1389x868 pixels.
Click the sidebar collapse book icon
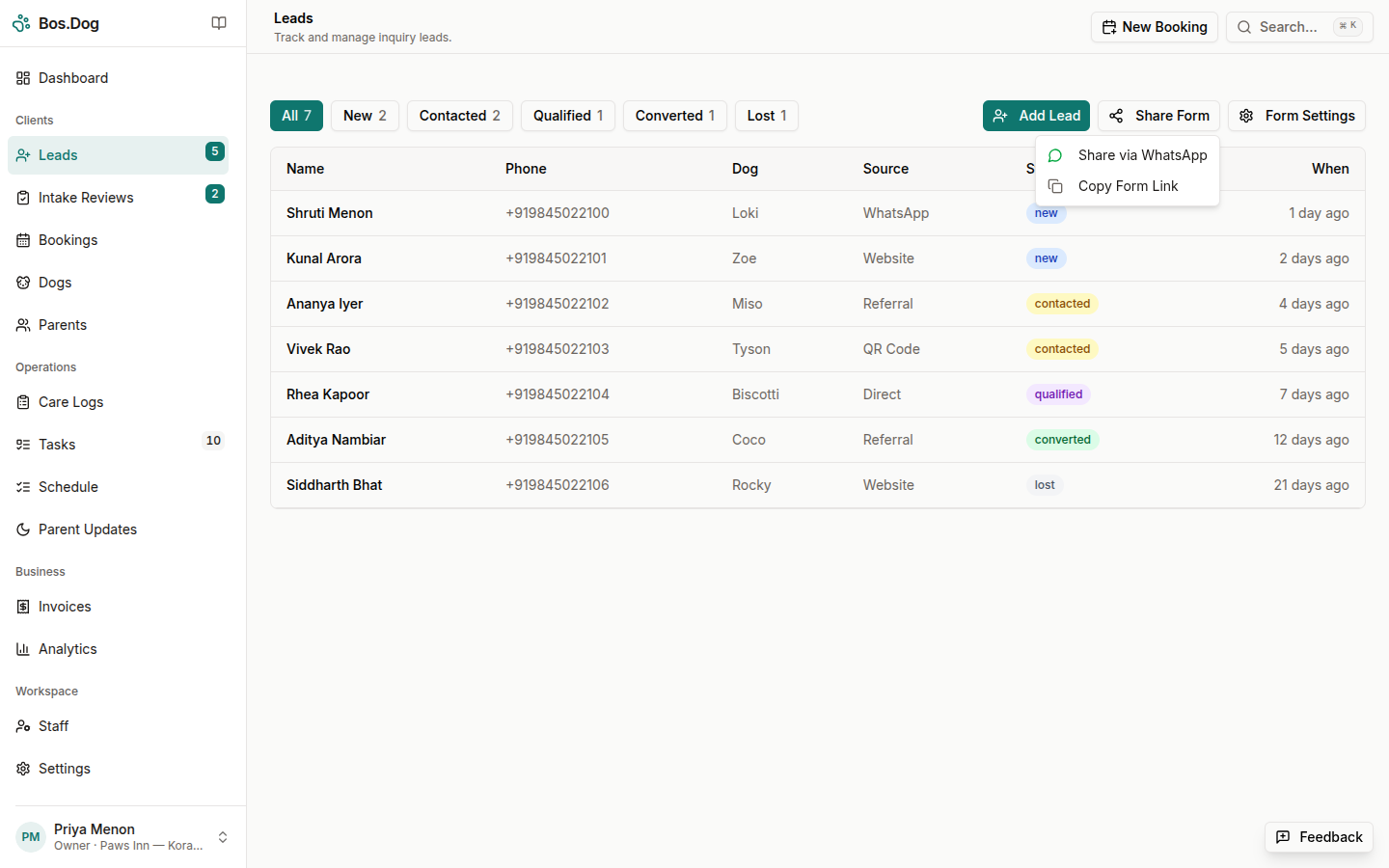[219, 22]
